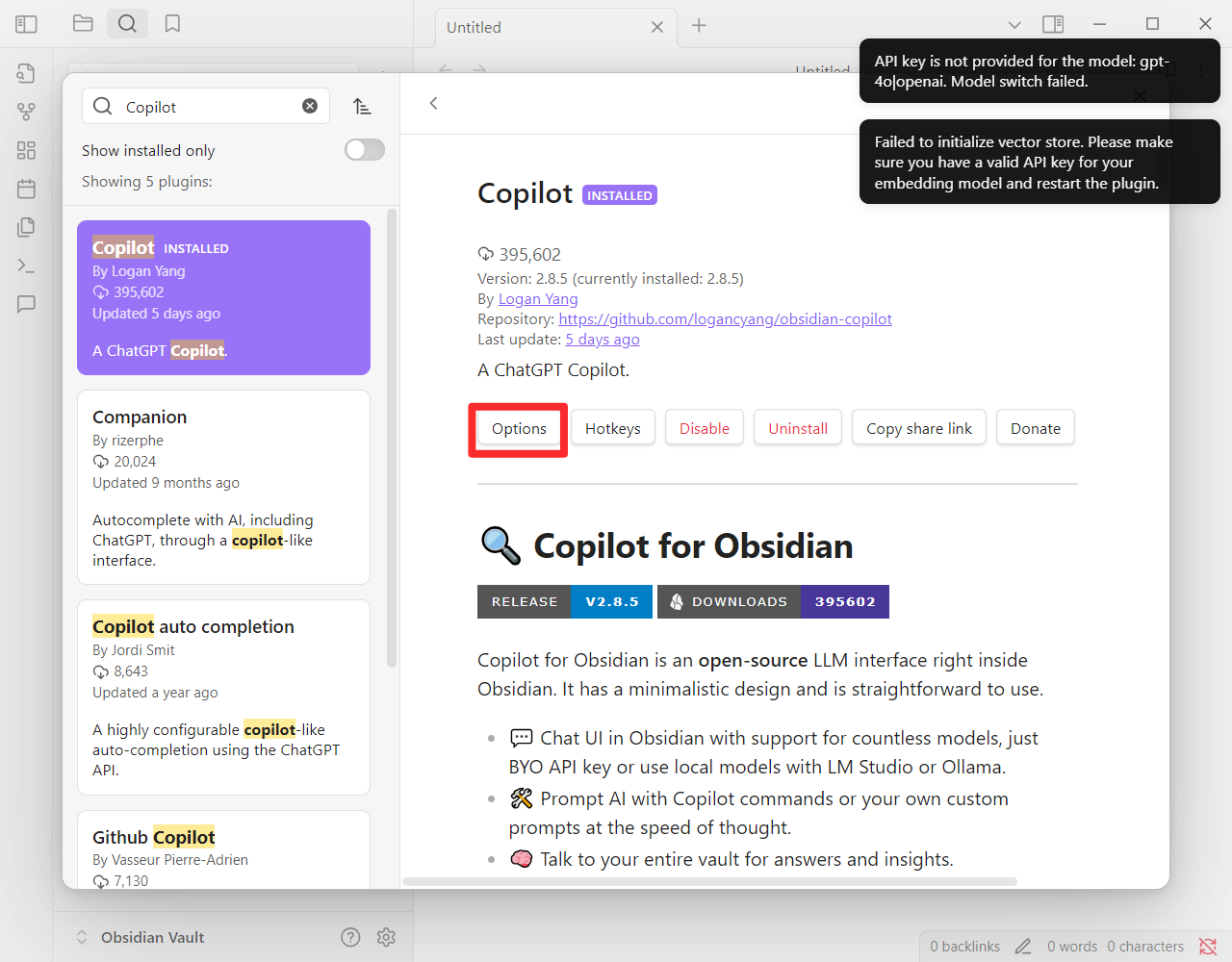Disable the Copilot plugin
Viewport: 1232px width, 962px height.
[705, 428]
